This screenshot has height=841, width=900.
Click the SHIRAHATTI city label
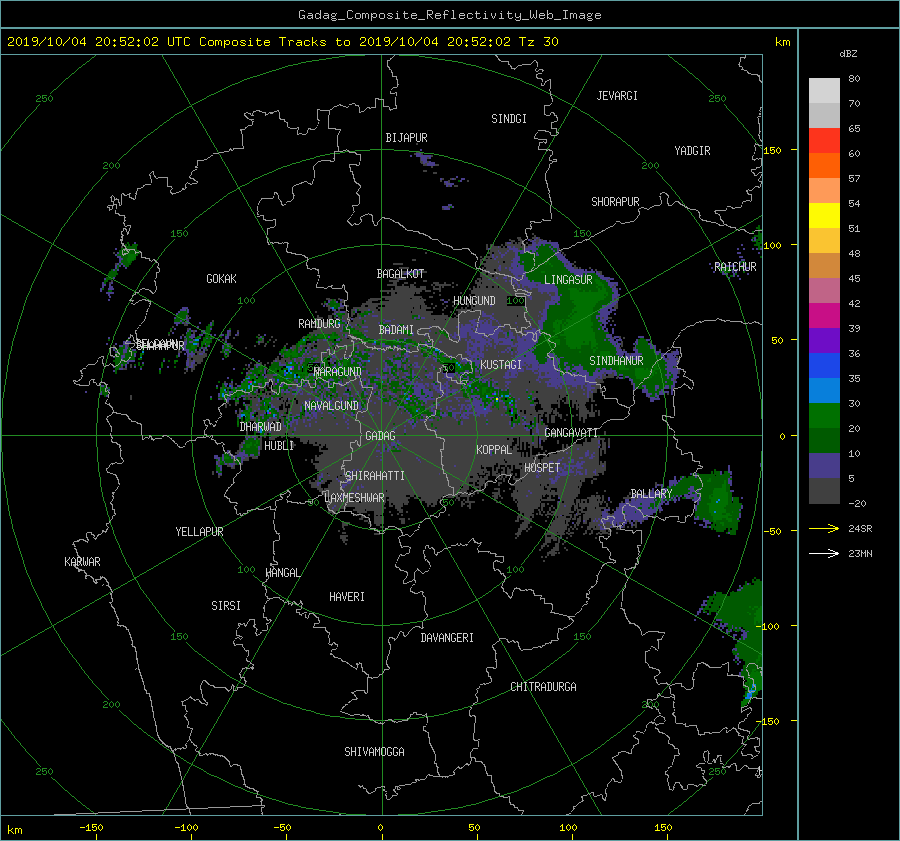coord(375,476)
